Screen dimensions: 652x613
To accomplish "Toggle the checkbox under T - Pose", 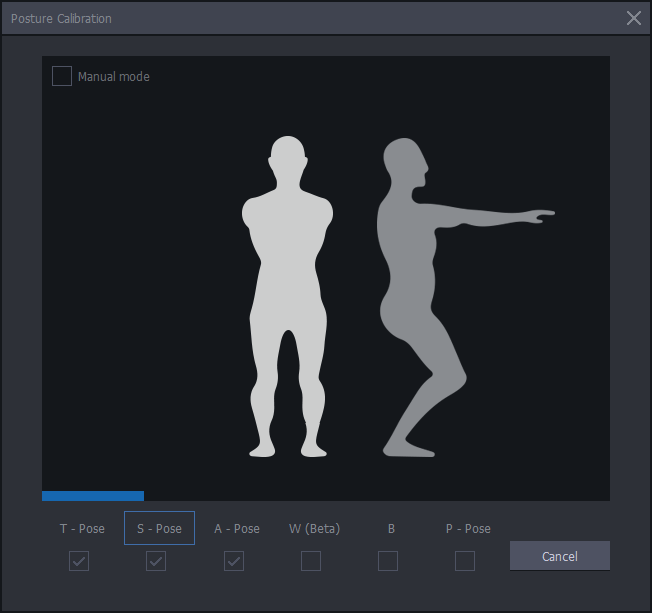I will coord(79,561).
